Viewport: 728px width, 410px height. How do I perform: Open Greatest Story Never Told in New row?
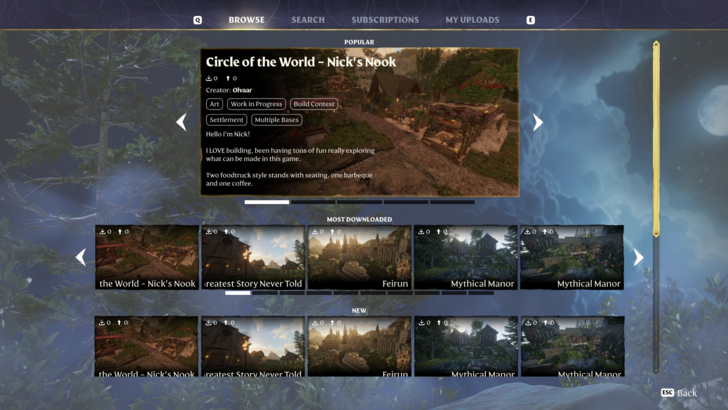click(253, 346)
